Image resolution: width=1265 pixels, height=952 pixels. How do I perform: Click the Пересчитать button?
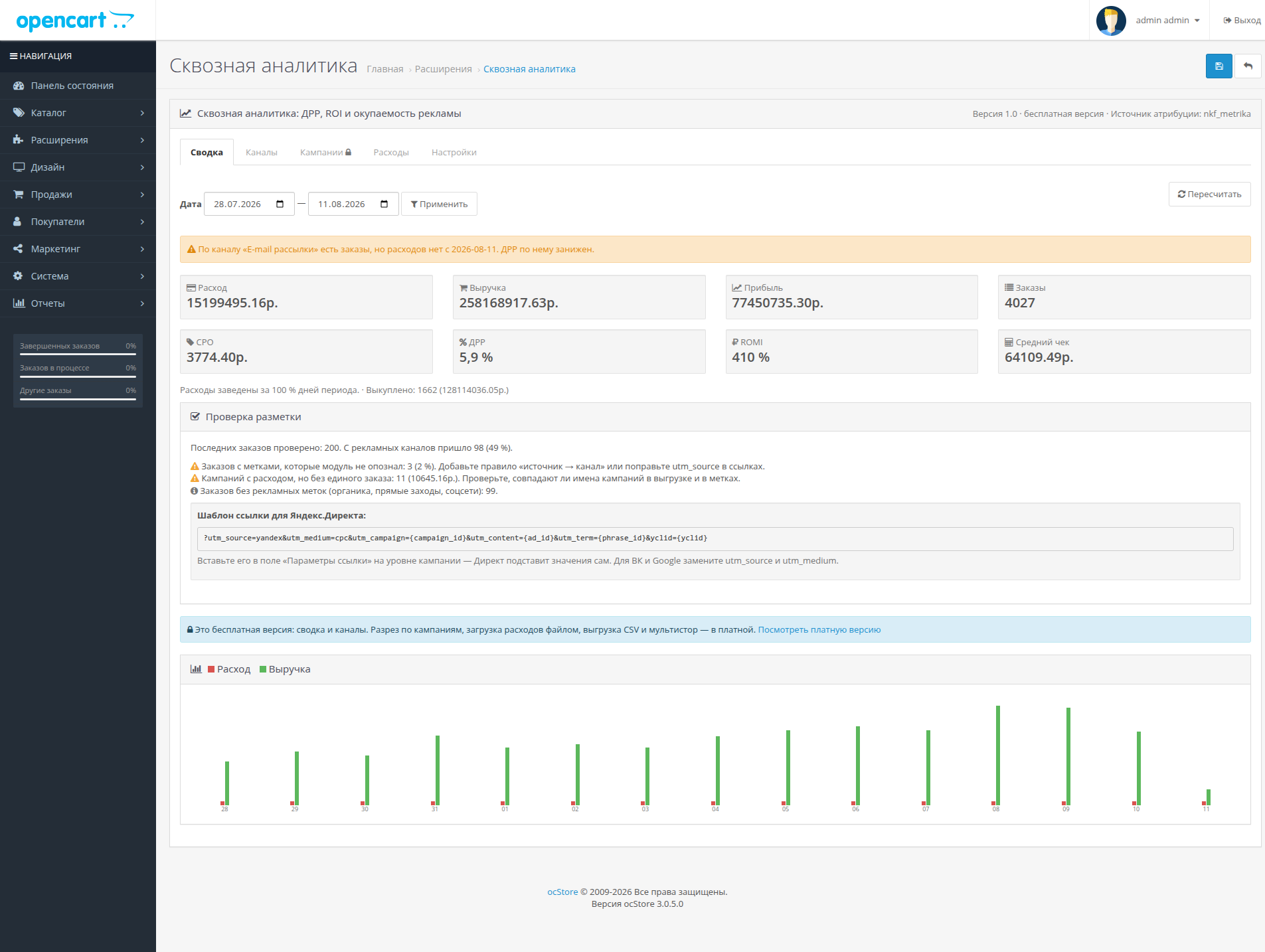pos(1209,194)
